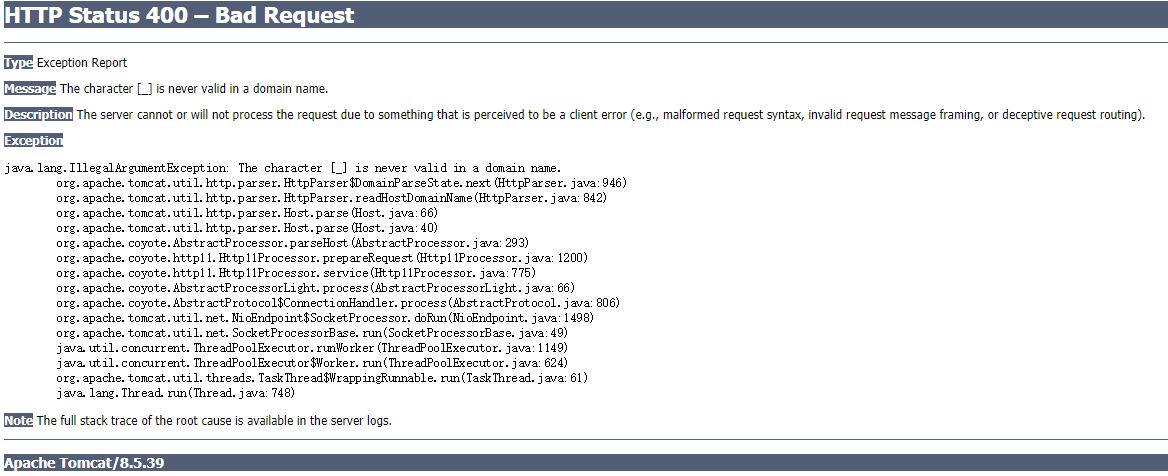Viewport: 1168px width, 476px height.
Task: Click the ThreadPoolExecutor.runWorker stack line
Action: [x=312, y=348]
